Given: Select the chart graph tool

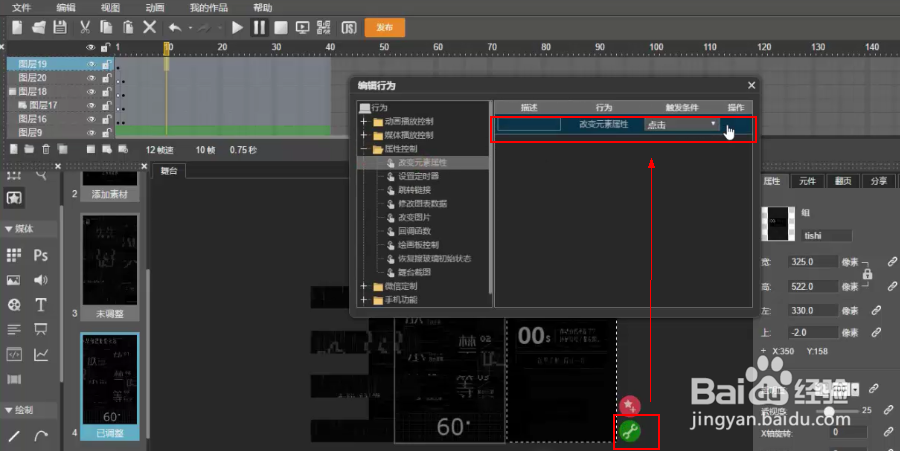Looking at the screenshot, I should (x=41, y=355).
